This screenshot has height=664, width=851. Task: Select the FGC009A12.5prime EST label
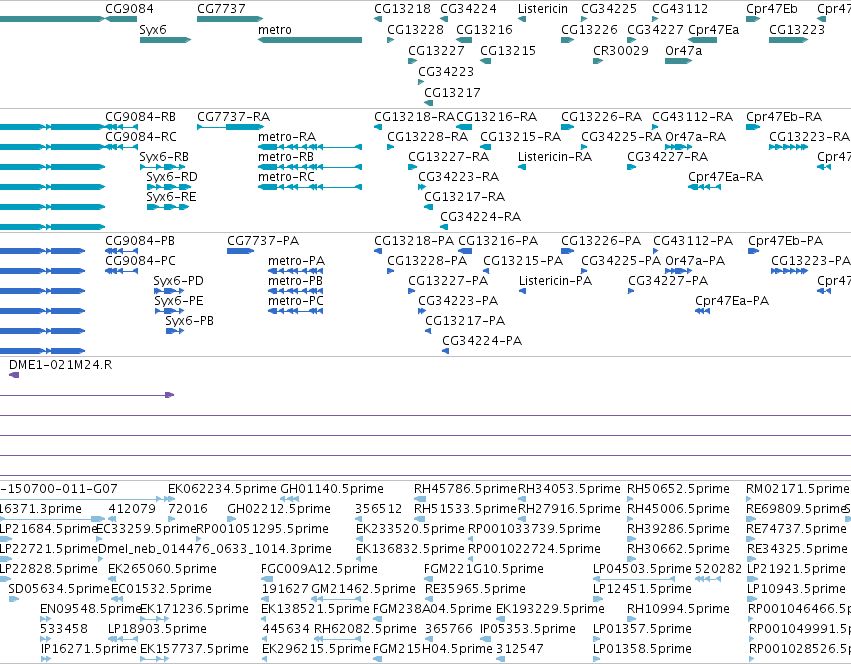pos(319,569)
